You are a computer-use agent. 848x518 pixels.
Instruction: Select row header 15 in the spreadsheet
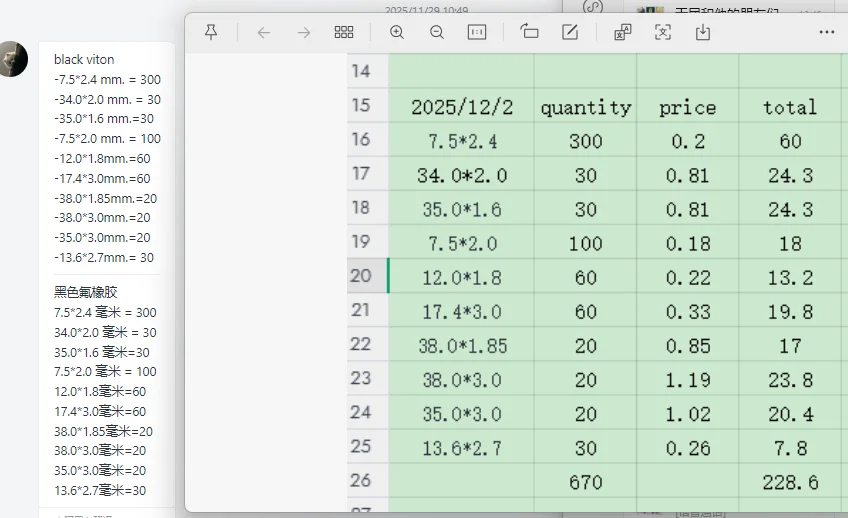(367, 105)
